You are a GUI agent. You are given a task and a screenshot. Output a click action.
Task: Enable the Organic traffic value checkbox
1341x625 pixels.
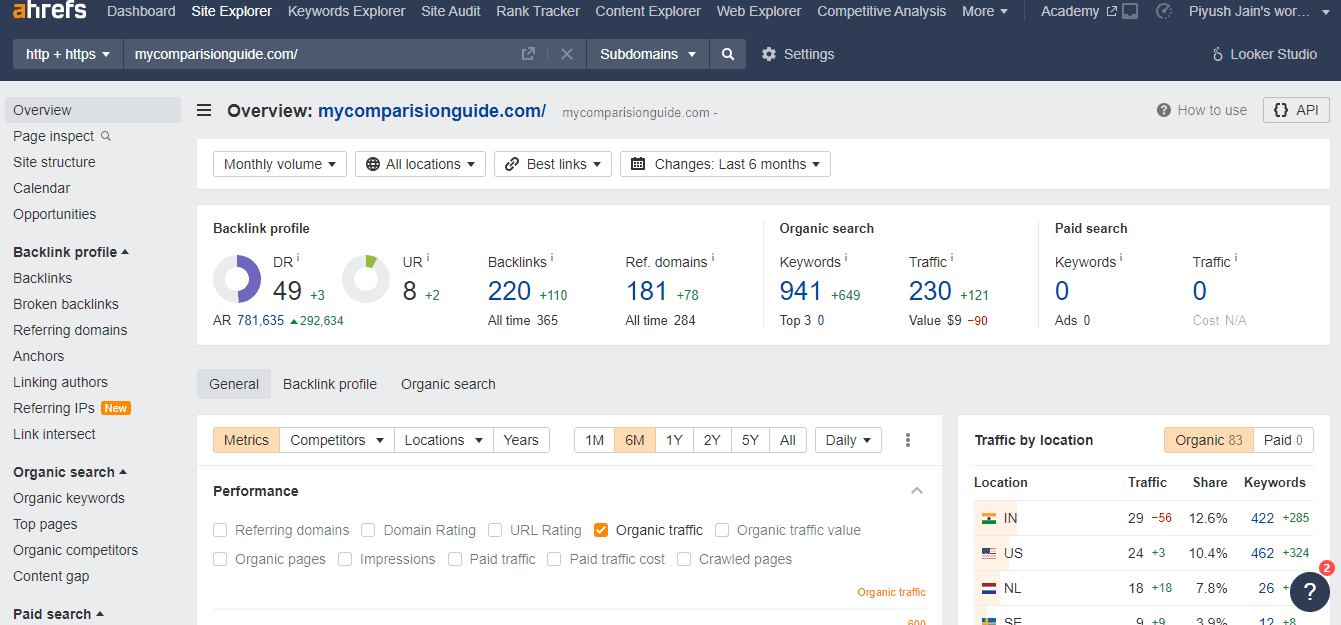pos(722,530)
